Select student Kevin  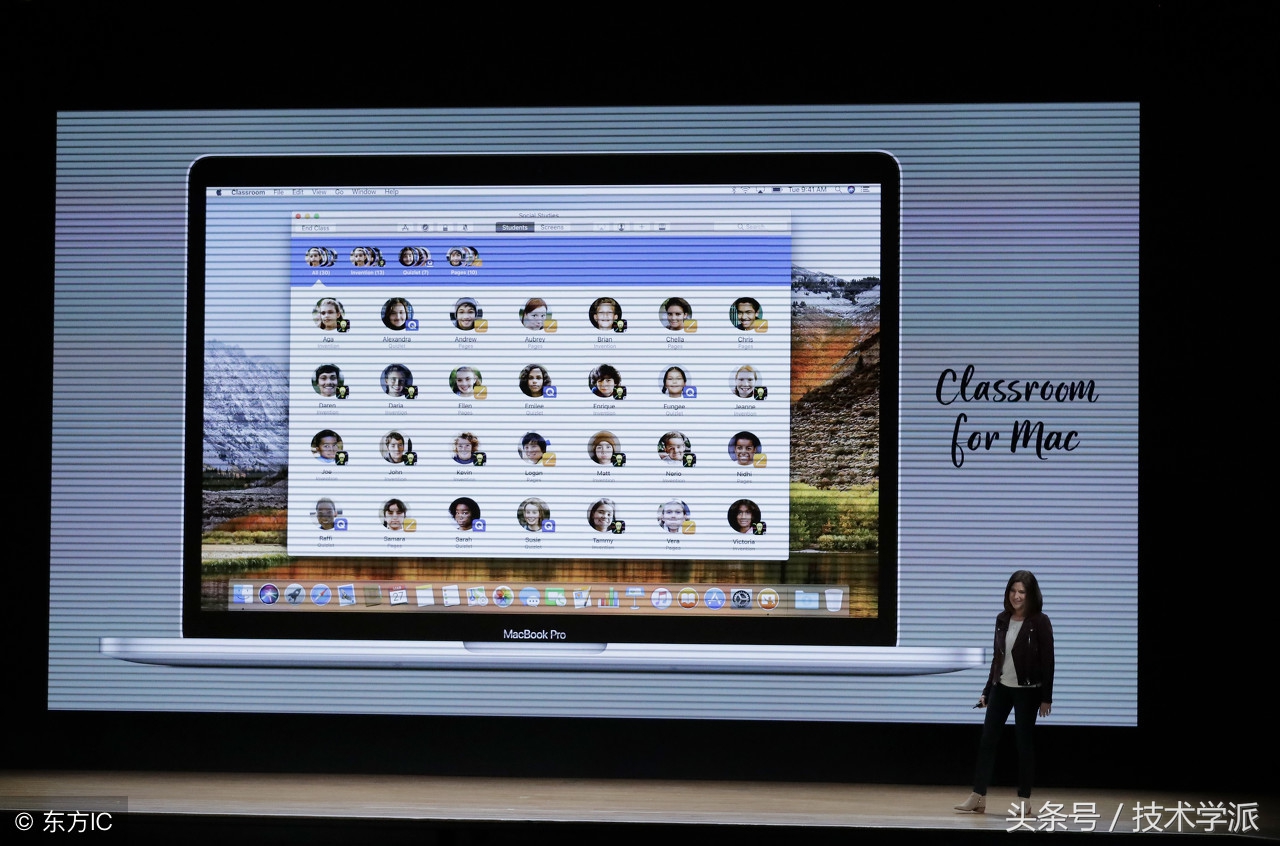click(464, 454)
